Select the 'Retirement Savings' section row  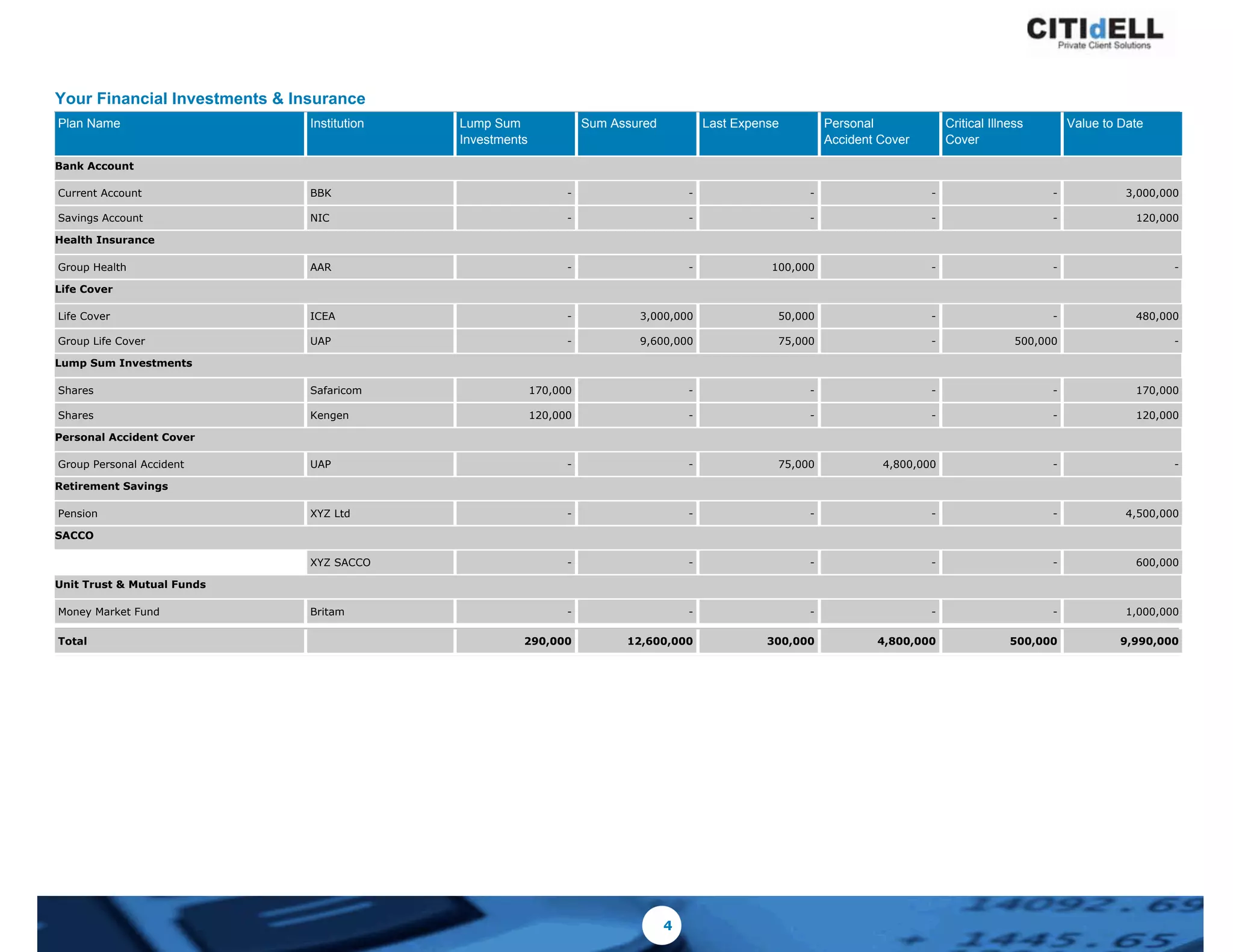[618, 489]
